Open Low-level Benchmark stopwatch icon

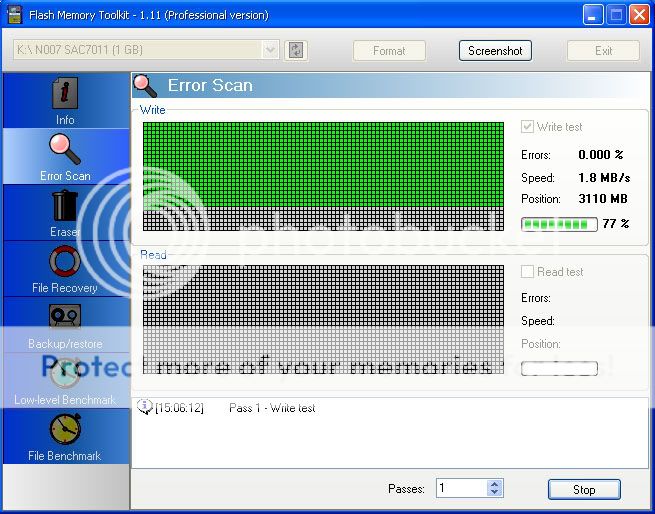click(x=65, y=374)
